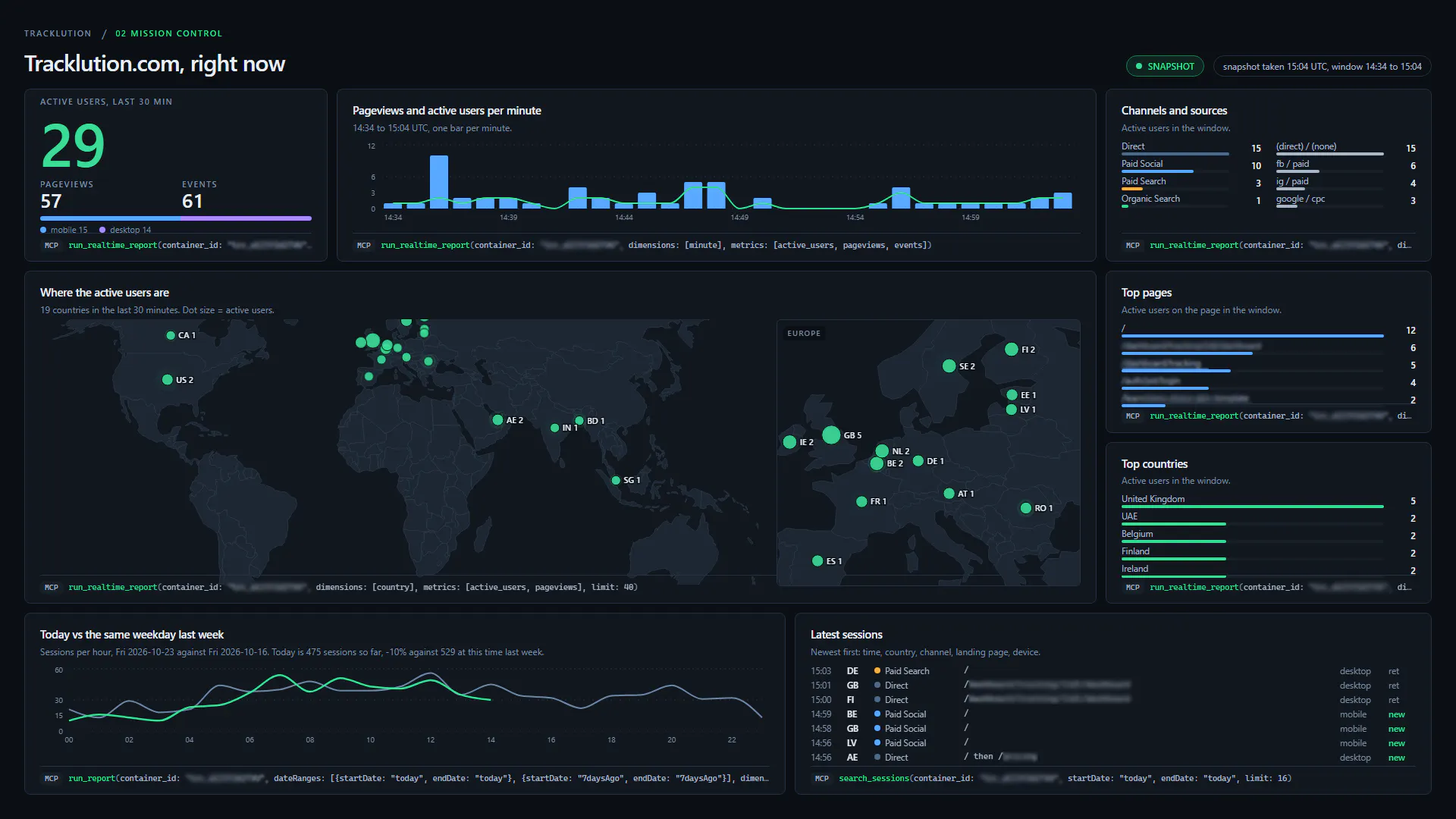Click the RO 1 dot in Europe inset

[1026, 508]
